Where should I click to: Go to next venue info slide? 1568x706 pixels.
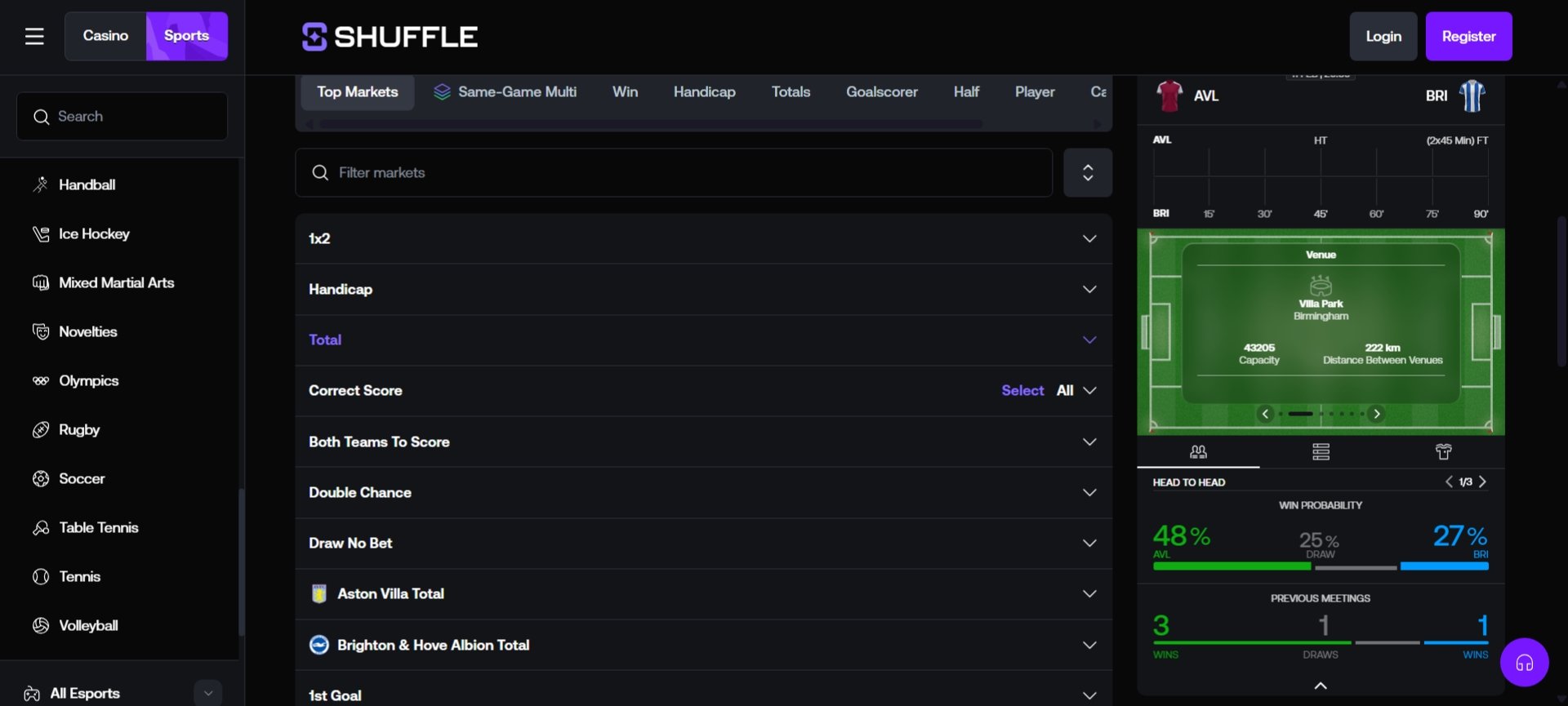[1377, 414]
